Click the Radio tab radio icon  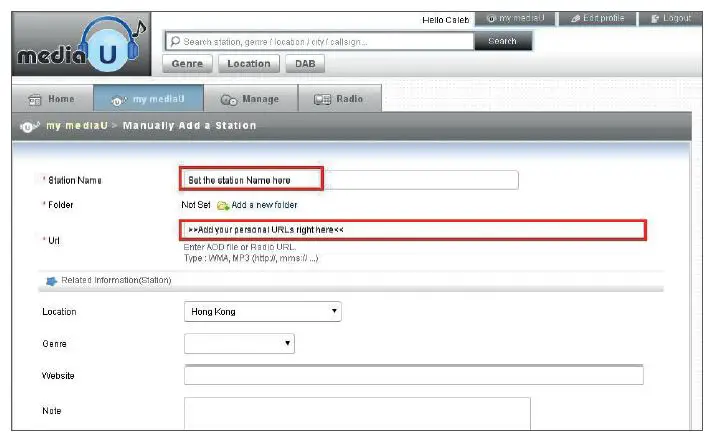point(322,99)
